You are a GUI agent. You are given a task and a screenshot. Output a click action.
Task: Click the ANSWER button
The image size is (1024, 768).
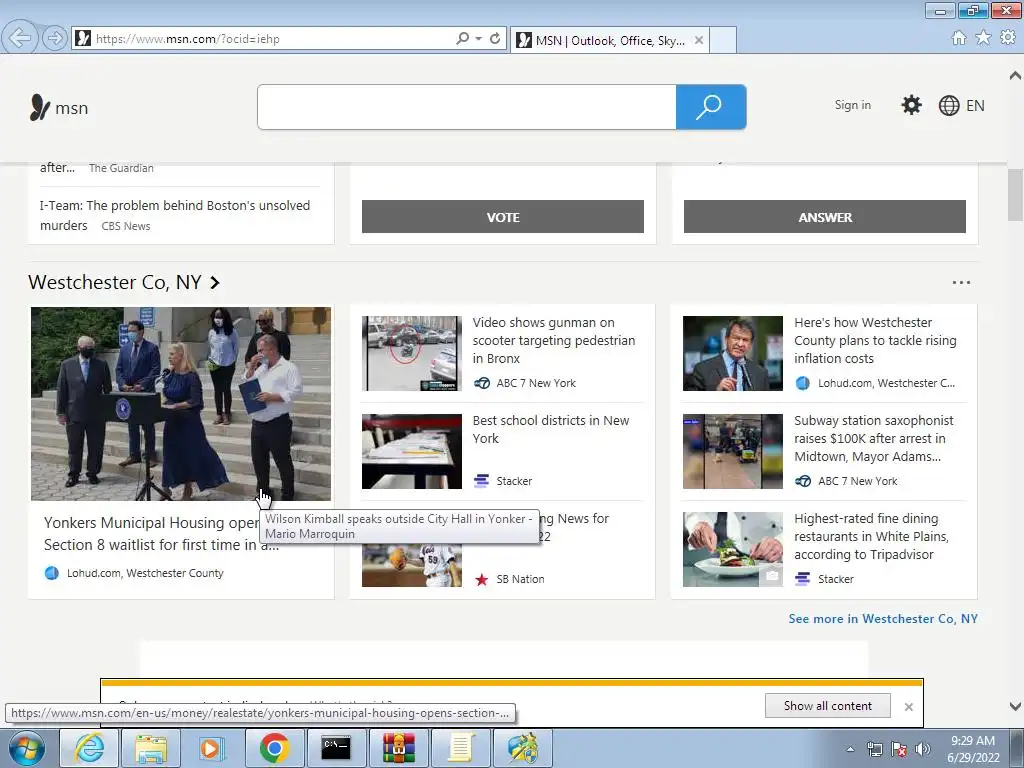[x=825, y=217]
